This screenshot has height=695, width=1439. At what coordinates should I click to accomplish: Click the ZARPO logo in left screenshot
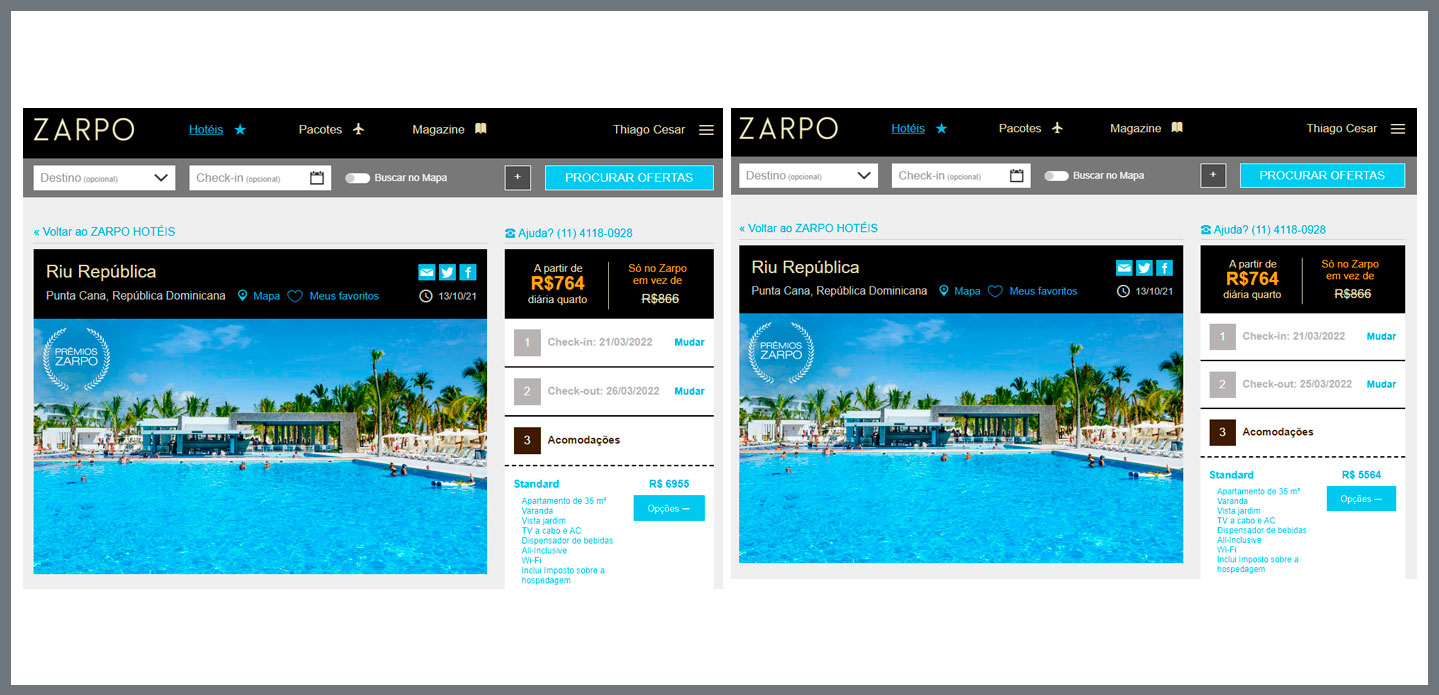84,129
